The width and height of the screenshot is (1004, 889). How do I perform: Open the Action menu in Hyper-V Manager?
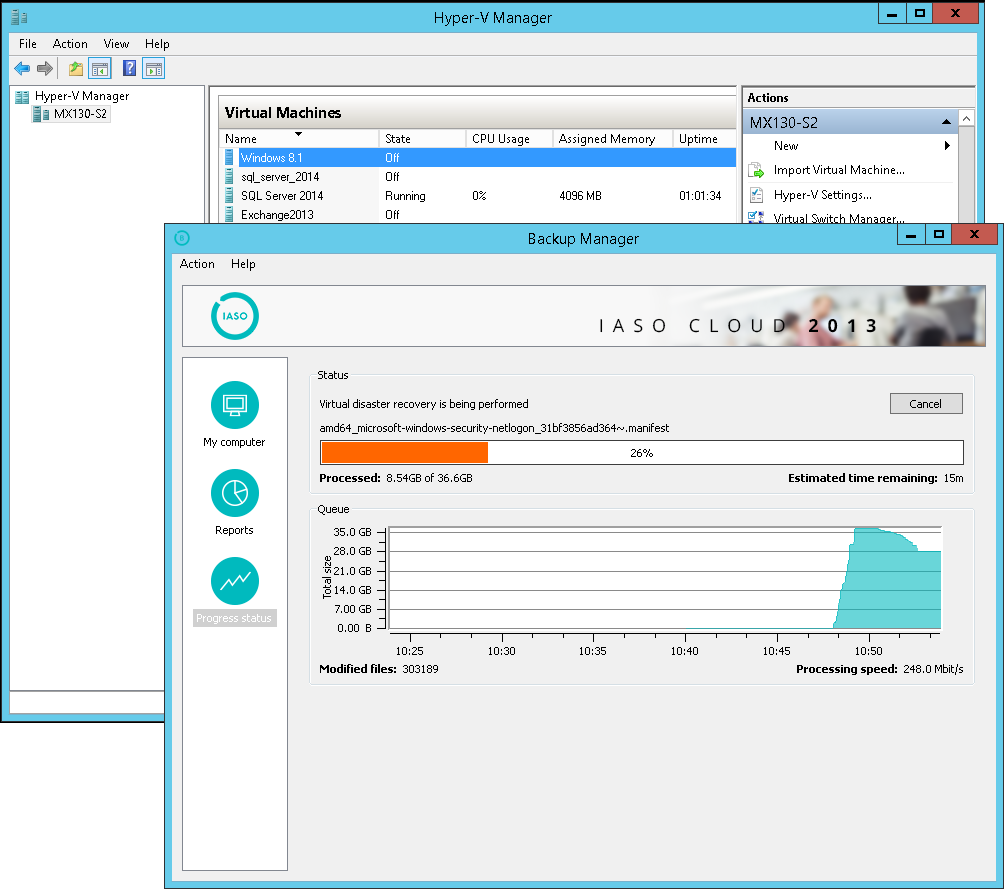pyautogui.click(x=70, y=44)
